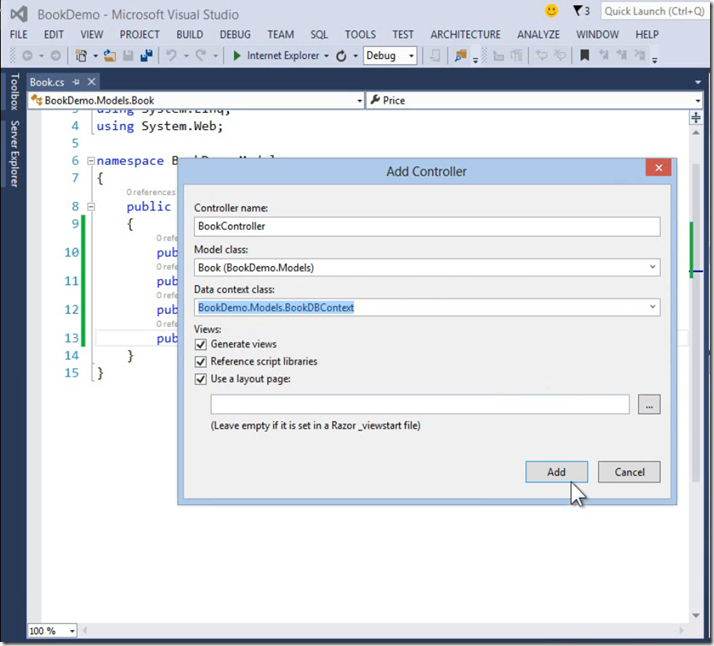Click the clear bookmarks icon
The width and height of the screenshot is (714, 646).
click(640, 56)
